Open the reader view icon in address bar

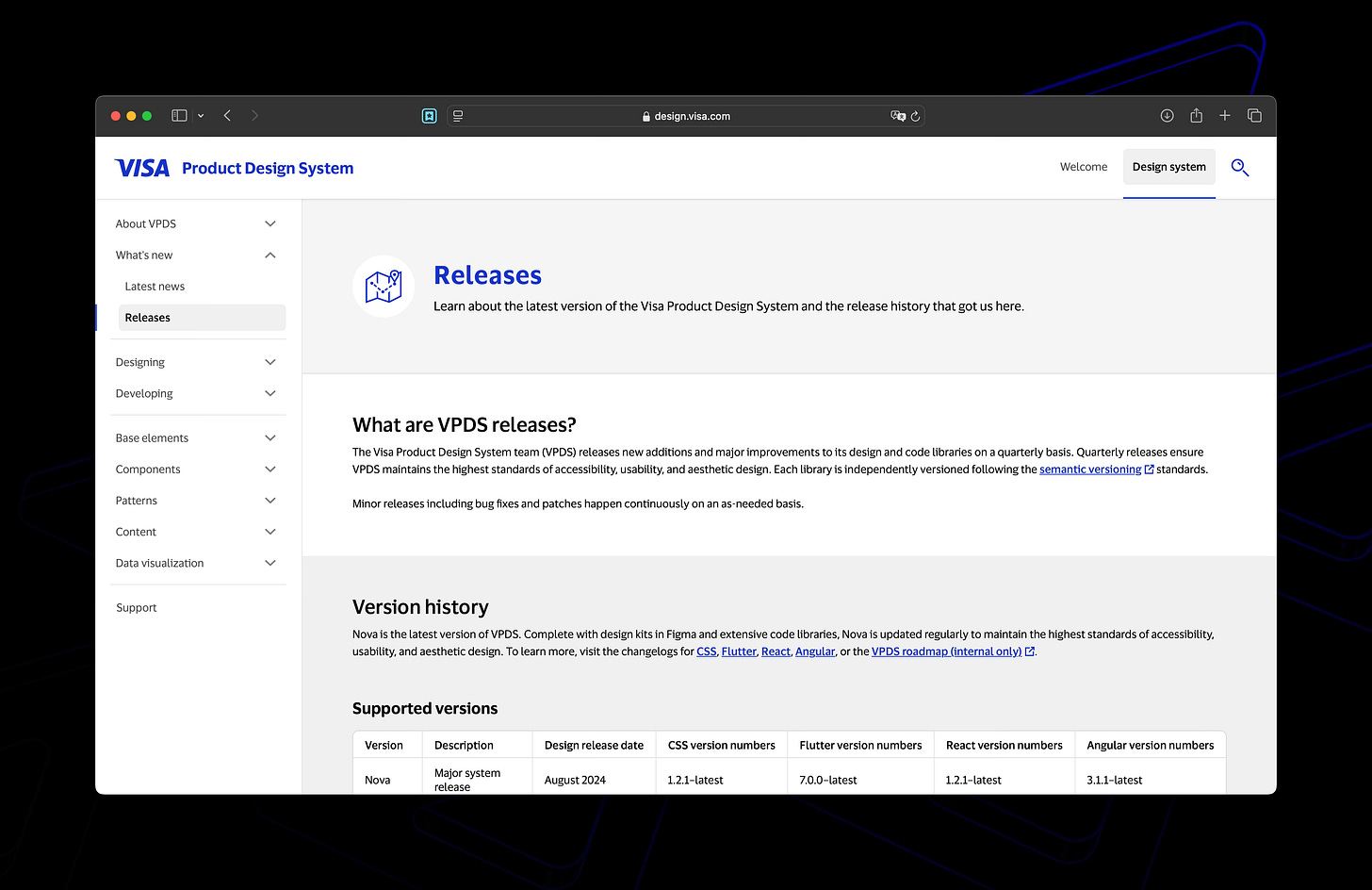[x=458, y=116]
